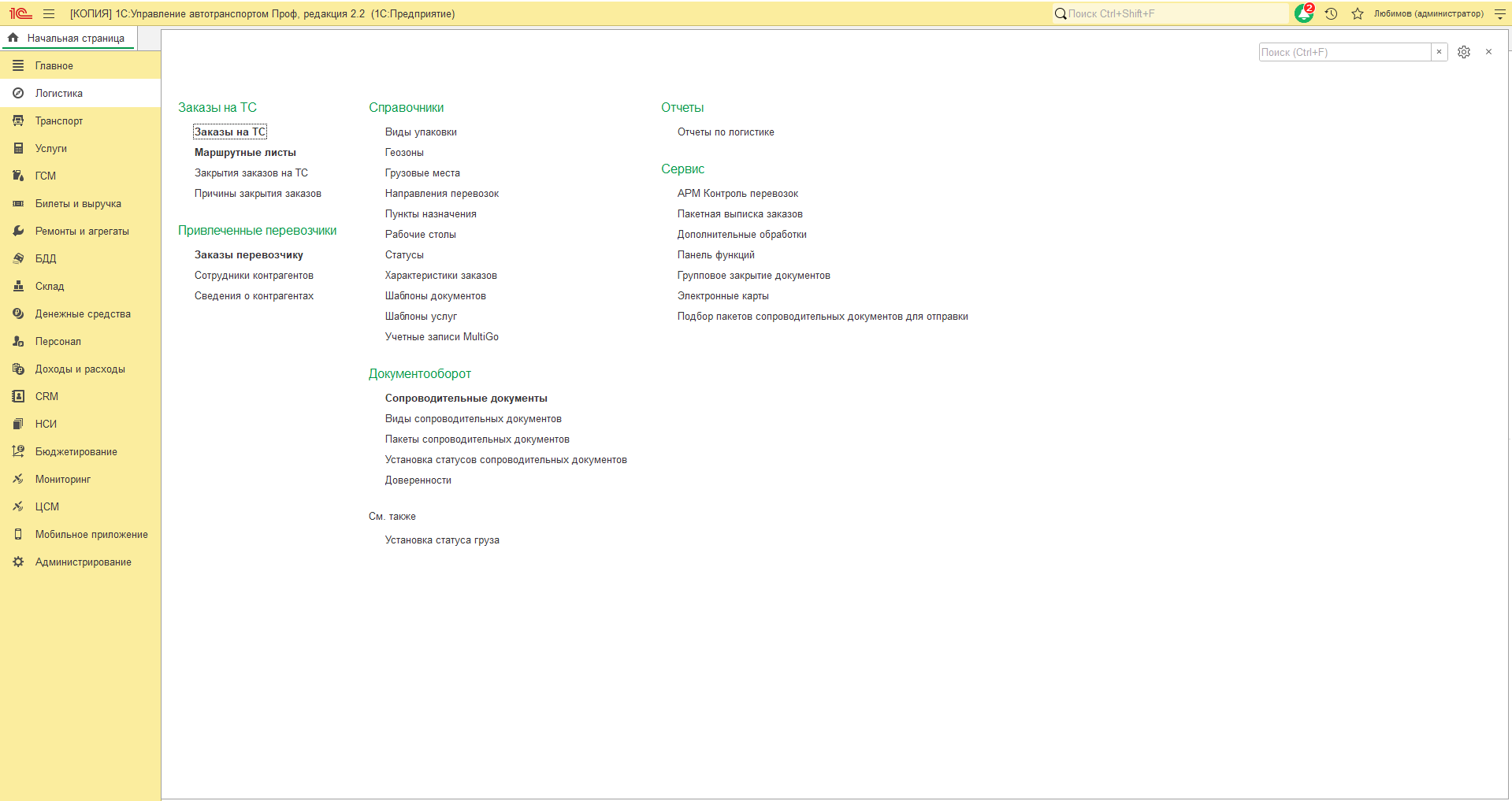Open the ГСМ fuel section

[46, 176]
